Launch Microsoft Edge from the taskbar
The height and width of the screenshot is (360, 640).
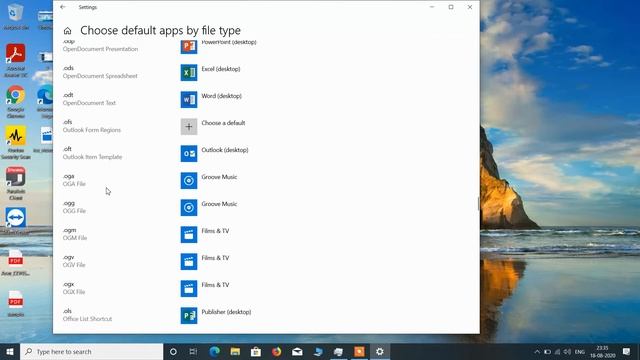click(x=214, y=351)
